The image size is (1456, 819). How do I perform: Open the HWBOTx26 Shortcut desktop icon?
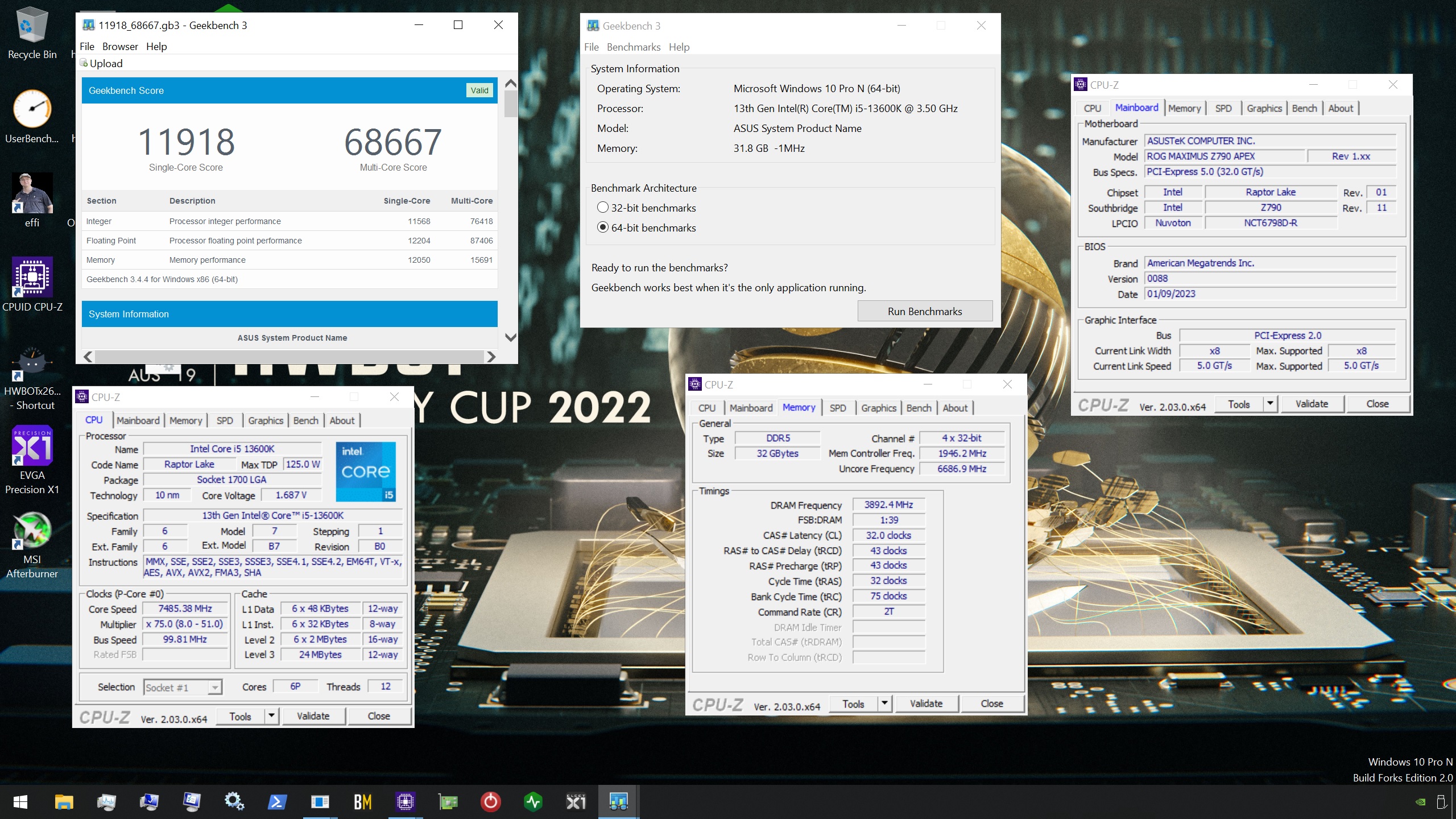(32, 377)
